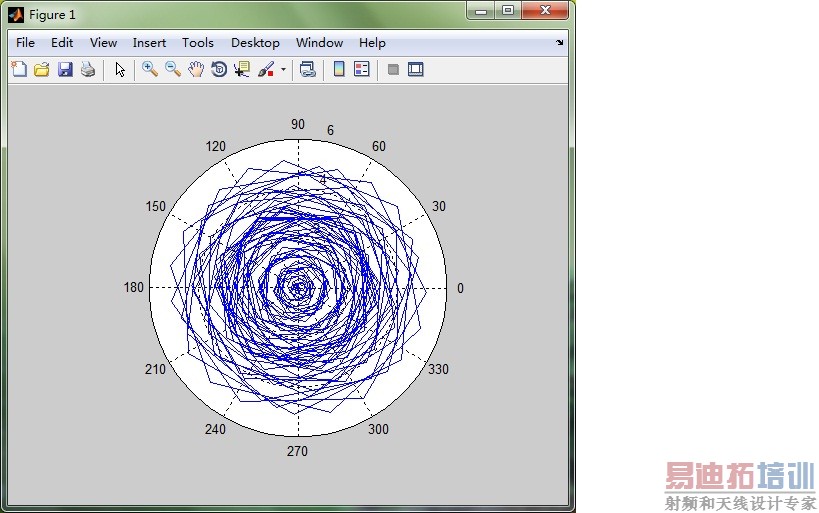819x513 pixels.
Task: Toggle the Link Plot tool
Action: tap(308, 69)
